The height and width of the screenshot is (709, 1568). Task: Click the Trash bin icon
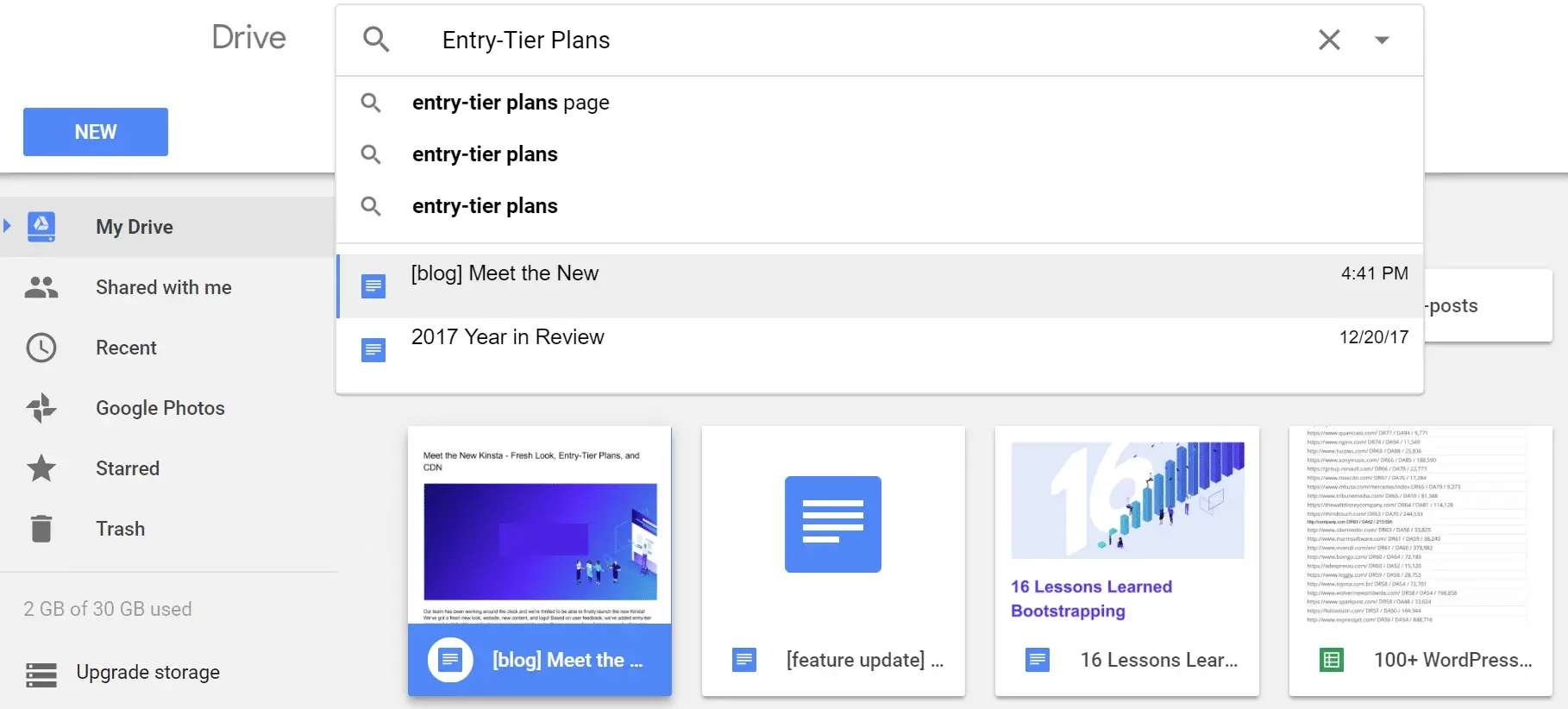click(41, 529)
